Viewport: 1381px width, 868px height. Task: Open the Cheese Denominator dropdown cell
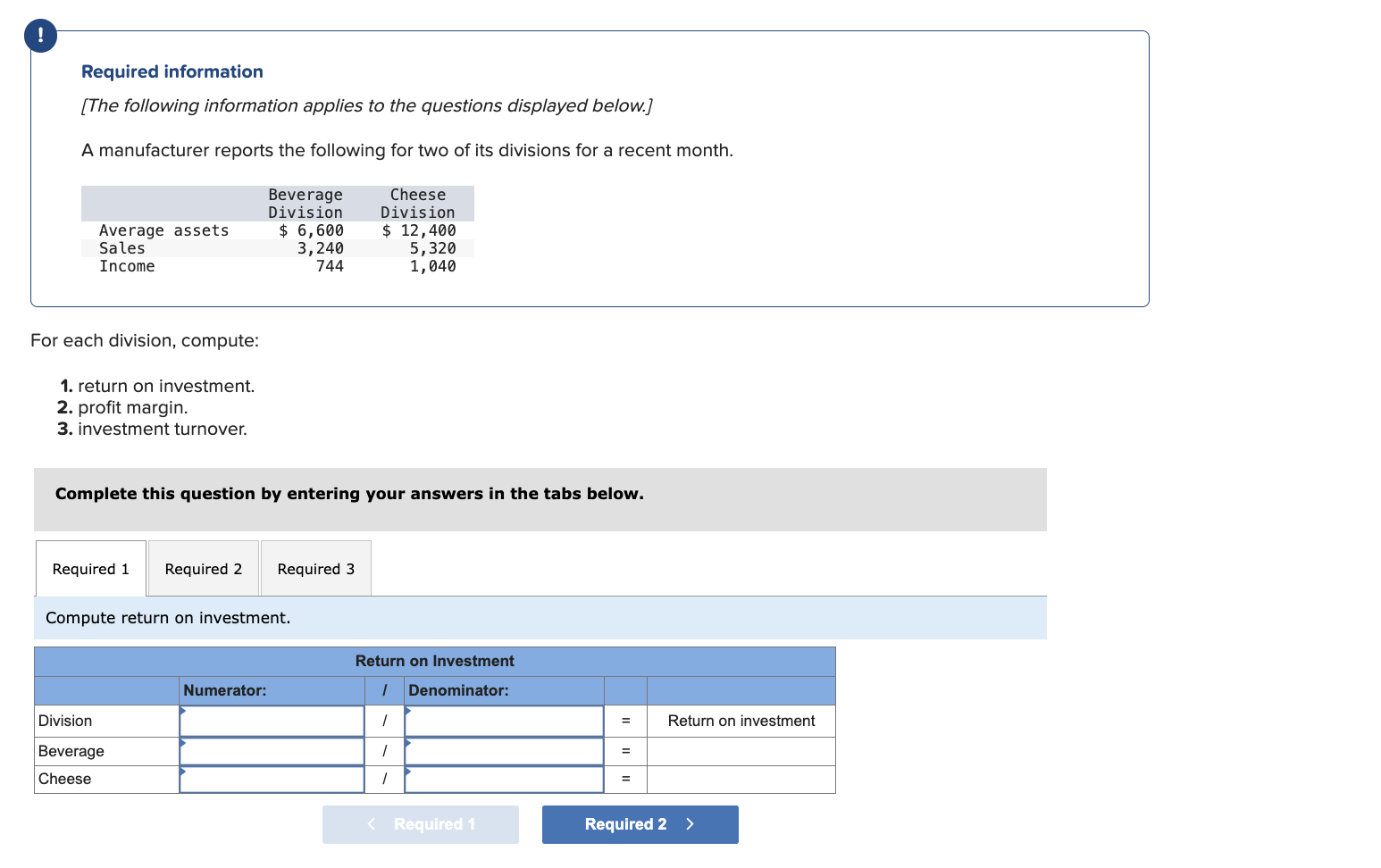[504, 779]
